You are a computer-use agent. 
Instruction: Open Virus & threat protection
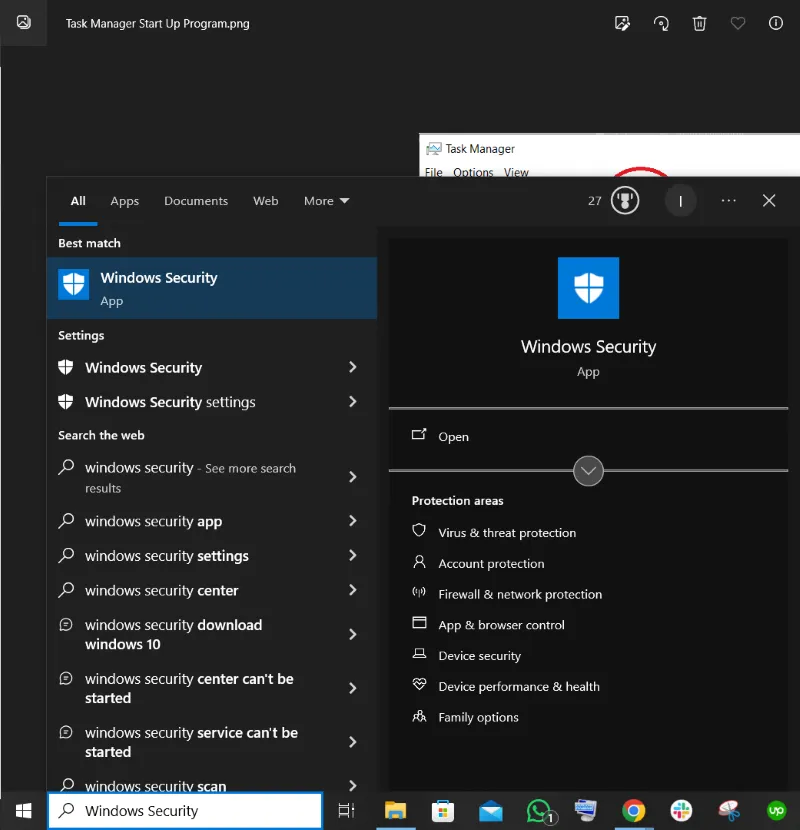click(x=506, y=533)
